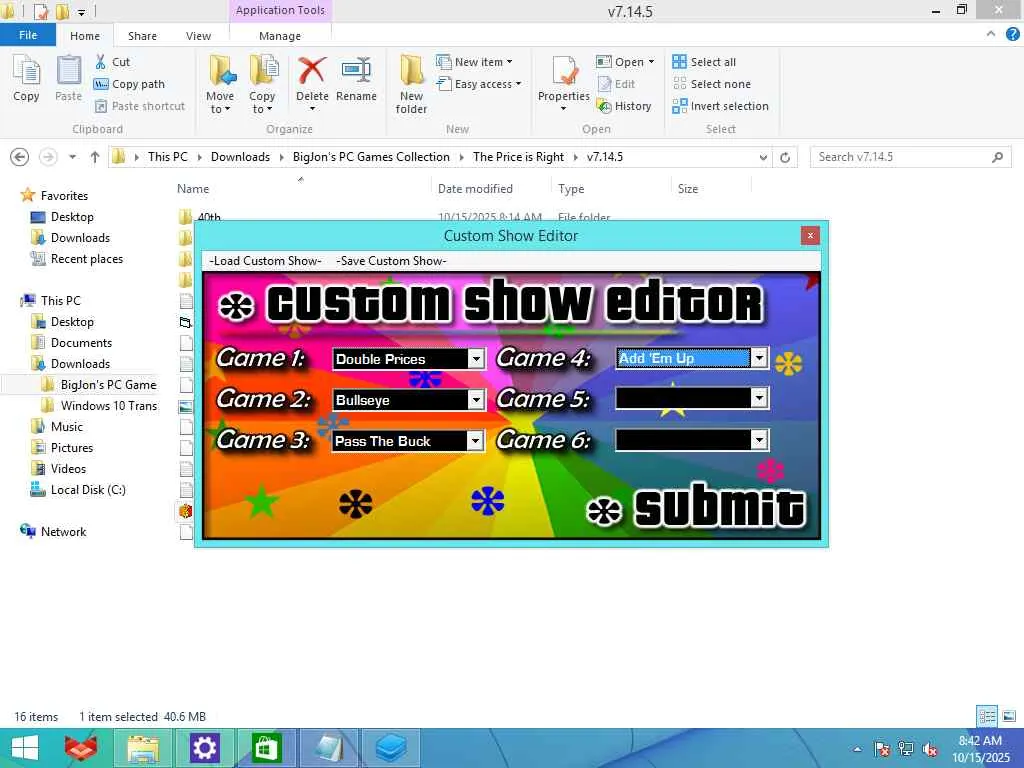Go up one folder level arrow
1024x768 pixels.
point(95,157)
